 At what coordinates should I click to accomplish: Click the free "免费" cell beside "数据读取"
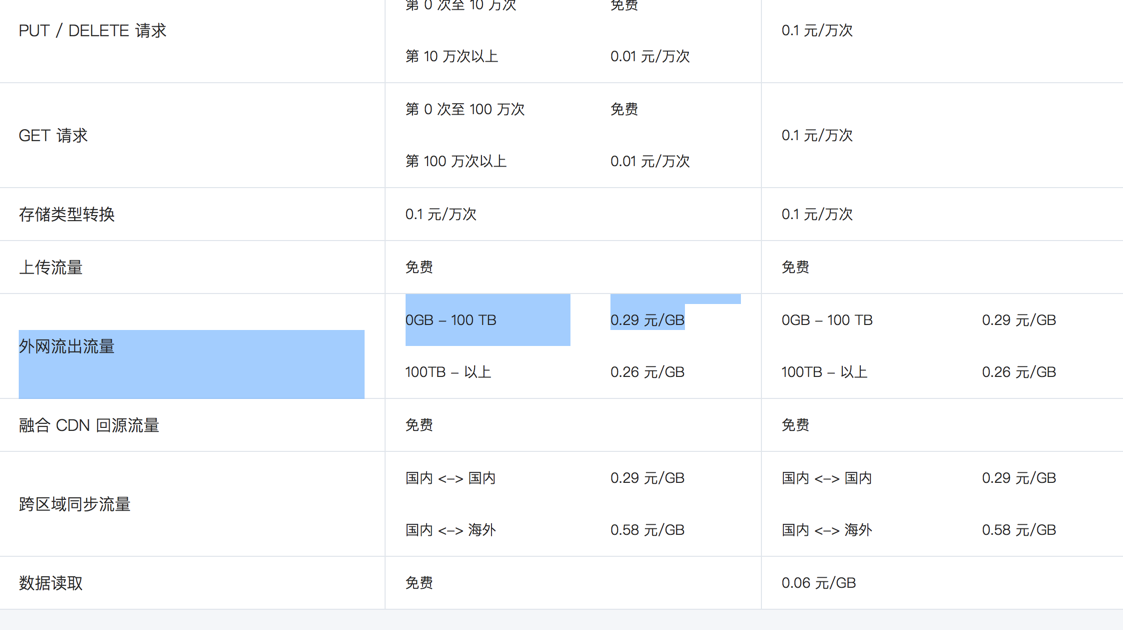pos(419,584)
